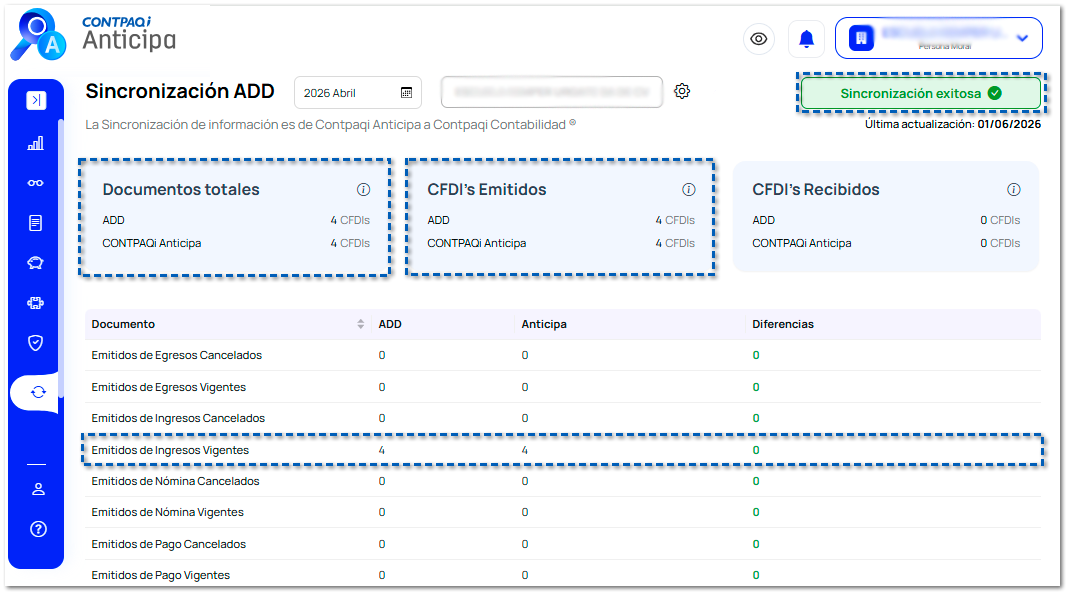Open the glasses icon in sidebar
The width and height of the screenshot is (1069, 595).
click(35, 183)
